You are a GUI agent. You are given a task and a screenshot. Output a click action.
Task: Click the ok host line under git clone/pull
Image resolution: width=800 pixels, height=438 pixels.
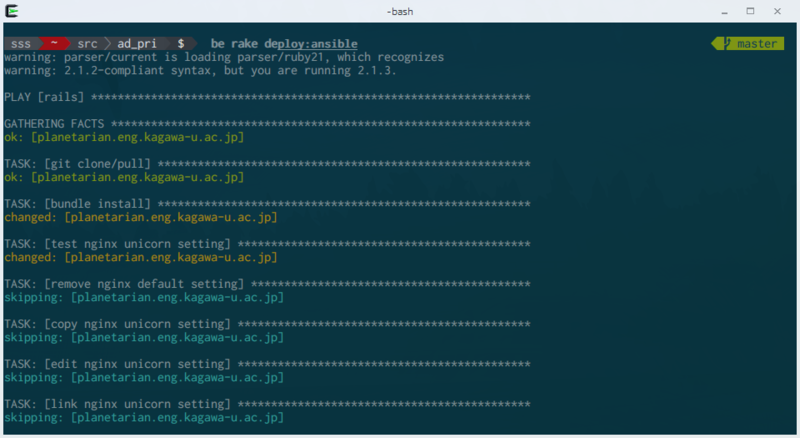pos(124,177)
